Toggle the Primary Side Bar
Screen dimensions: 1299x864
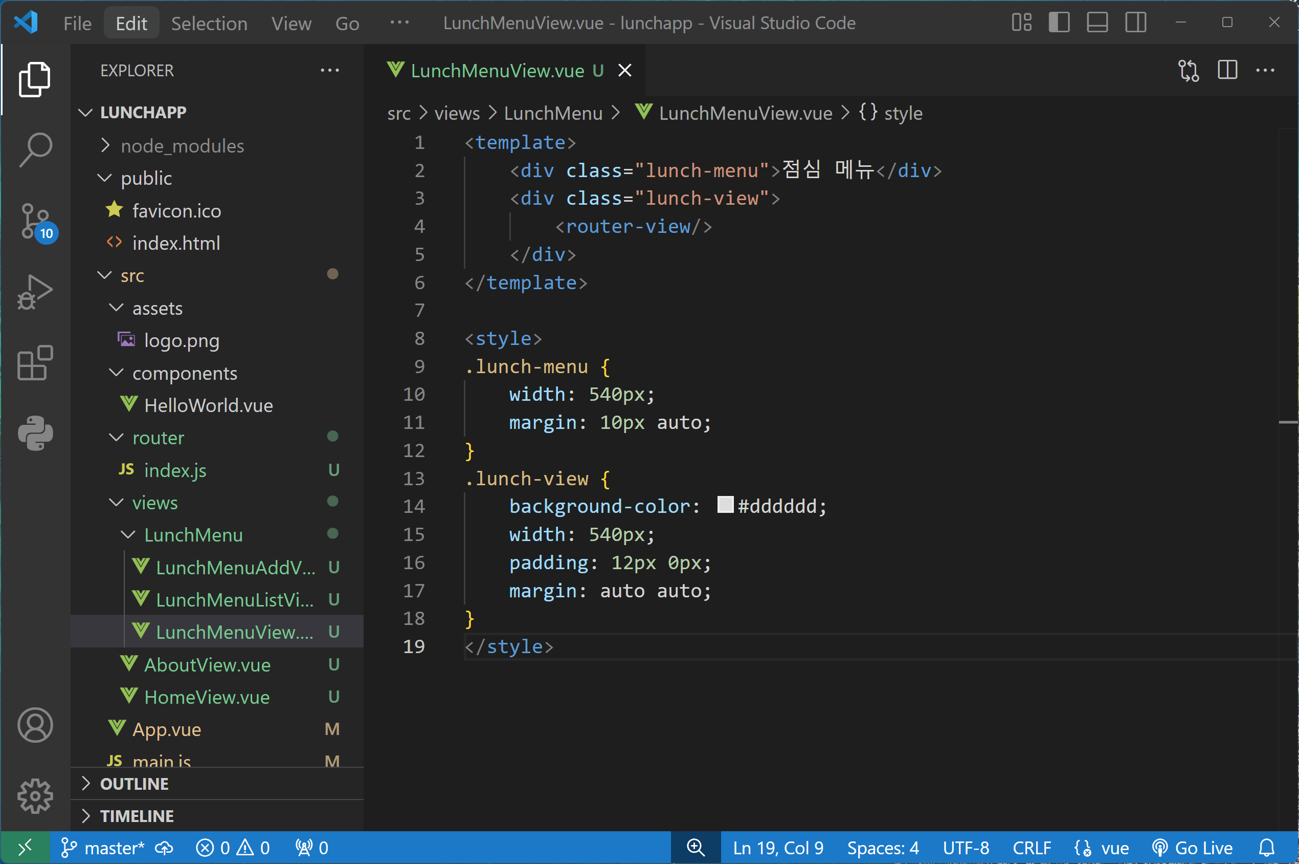point(1059,22)
